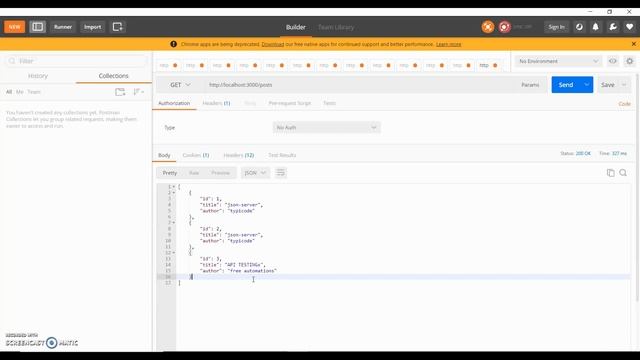Open the settings wrench icon
Image resolution: width=640 pixels, height=360 pixels.
point(613,27)
